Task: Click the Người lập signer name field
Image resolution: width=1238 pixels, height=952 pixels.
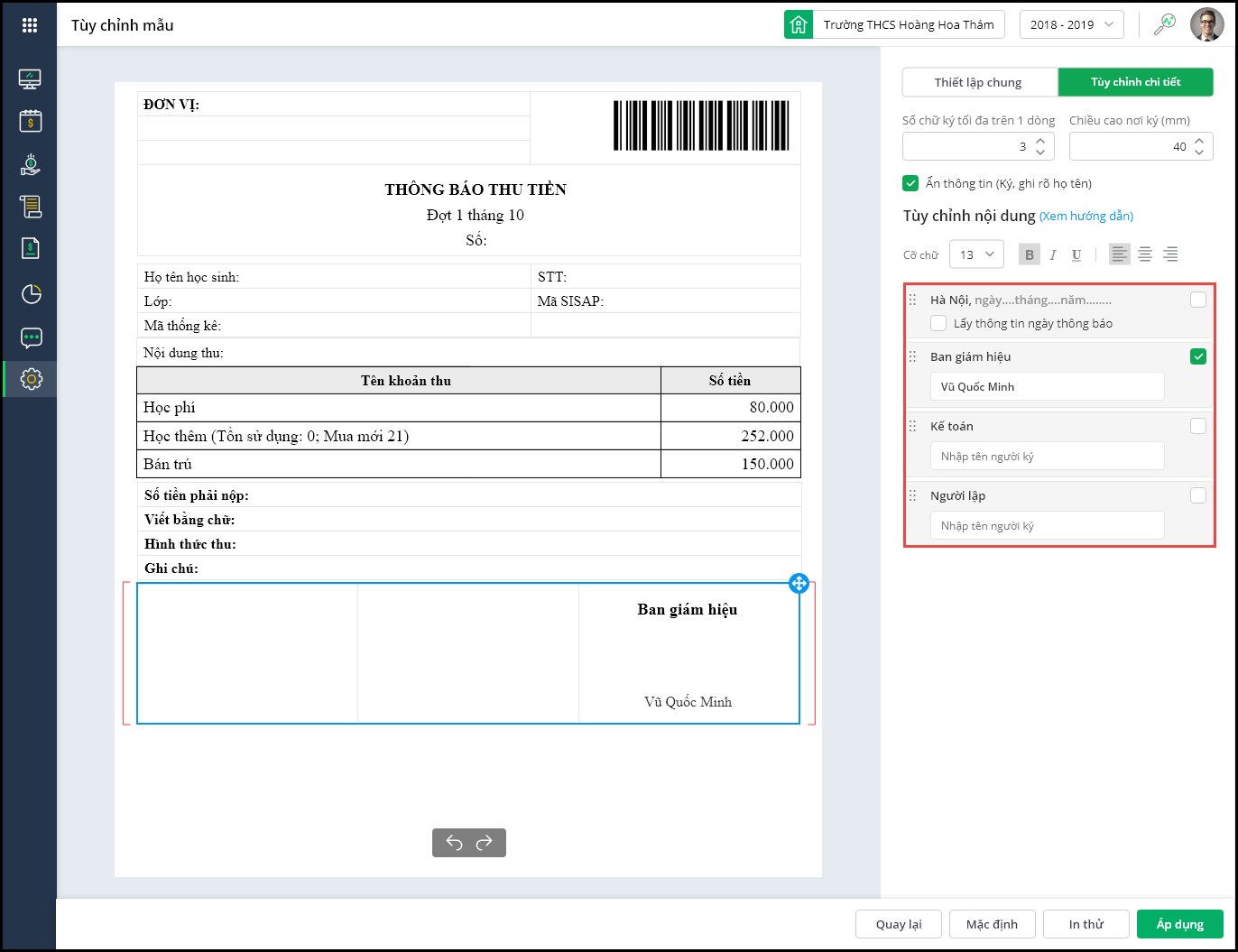Action: click(x=1047, y=526)
